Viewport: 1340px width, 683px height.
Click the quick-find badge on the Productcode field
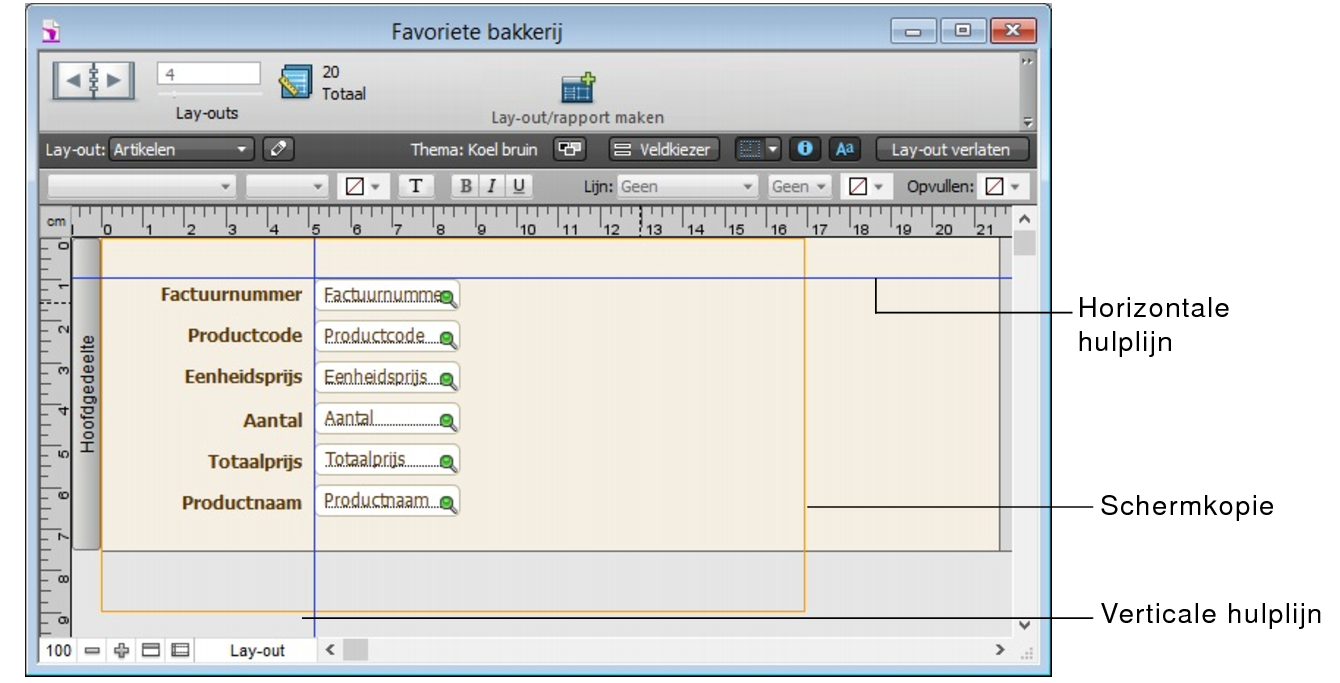point(448,340)
